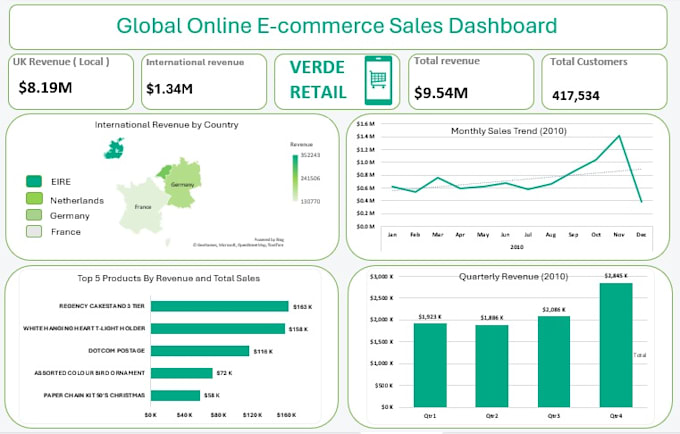This screenshot has height=434, width=680.
Task: Click the November peak on sales trend line
Action: pyautogui.click(x=619, y=136)
